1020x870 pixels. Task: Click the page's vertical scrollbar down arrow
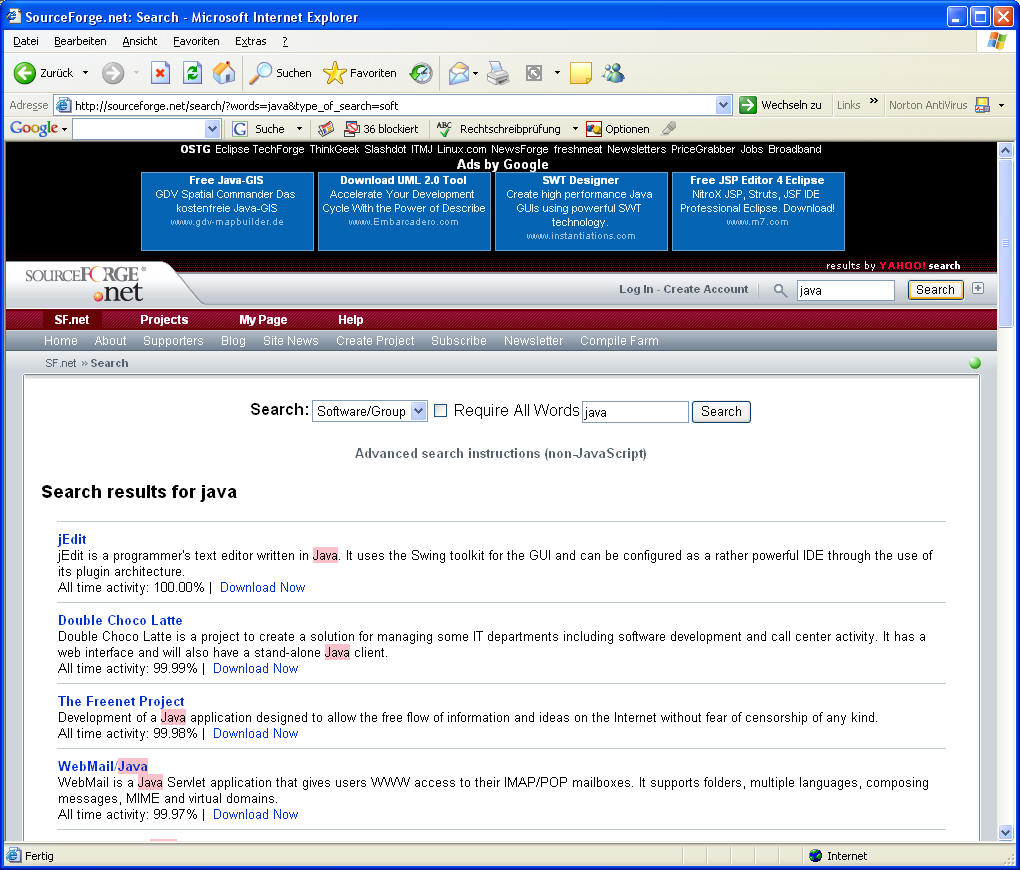1005,832
